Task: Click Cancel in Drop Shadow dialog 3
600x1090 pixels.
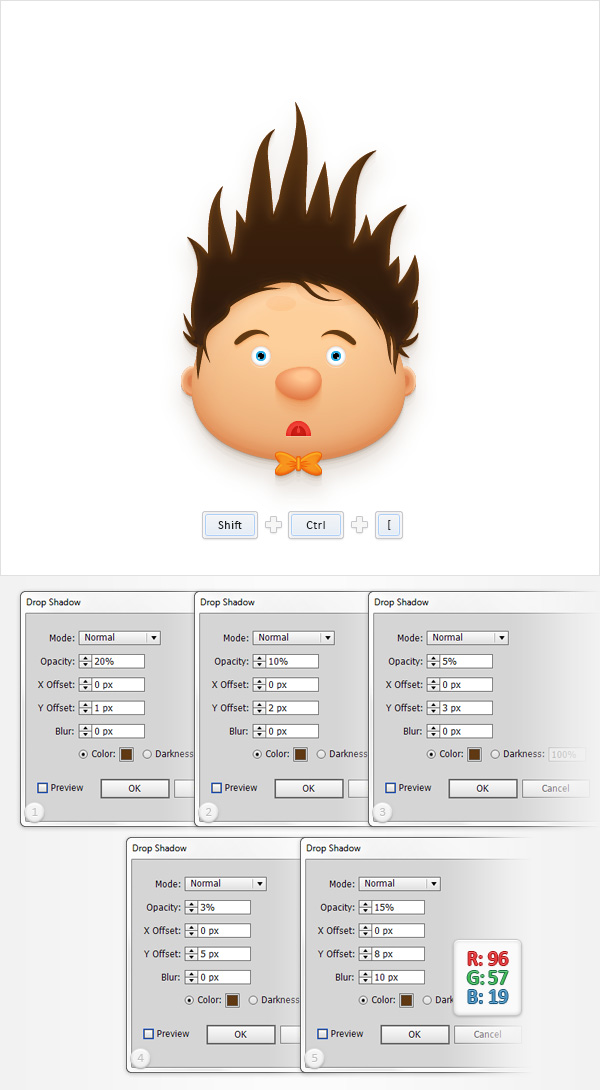Action: 555,788
